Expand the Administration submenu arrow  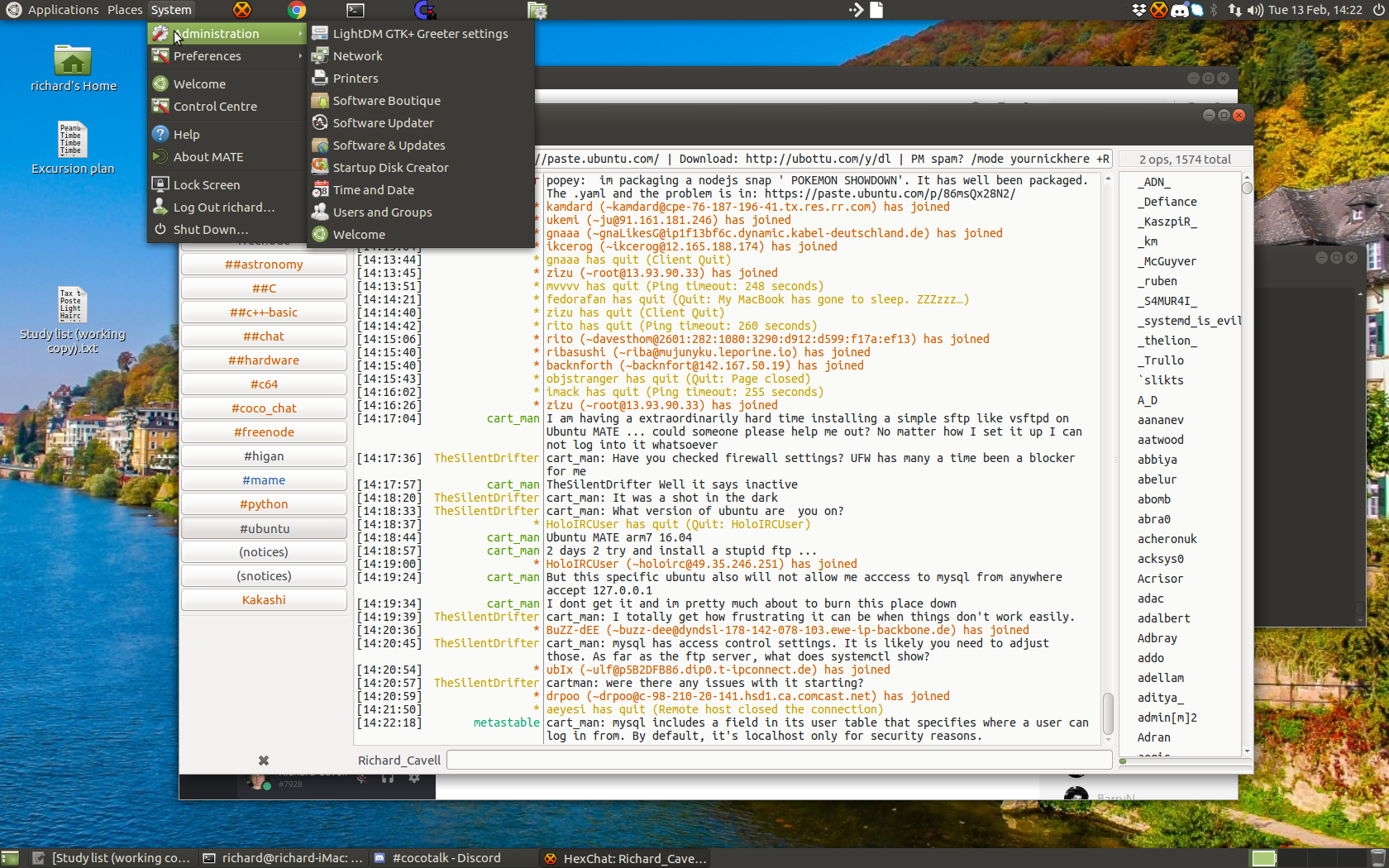coord(300,34)
